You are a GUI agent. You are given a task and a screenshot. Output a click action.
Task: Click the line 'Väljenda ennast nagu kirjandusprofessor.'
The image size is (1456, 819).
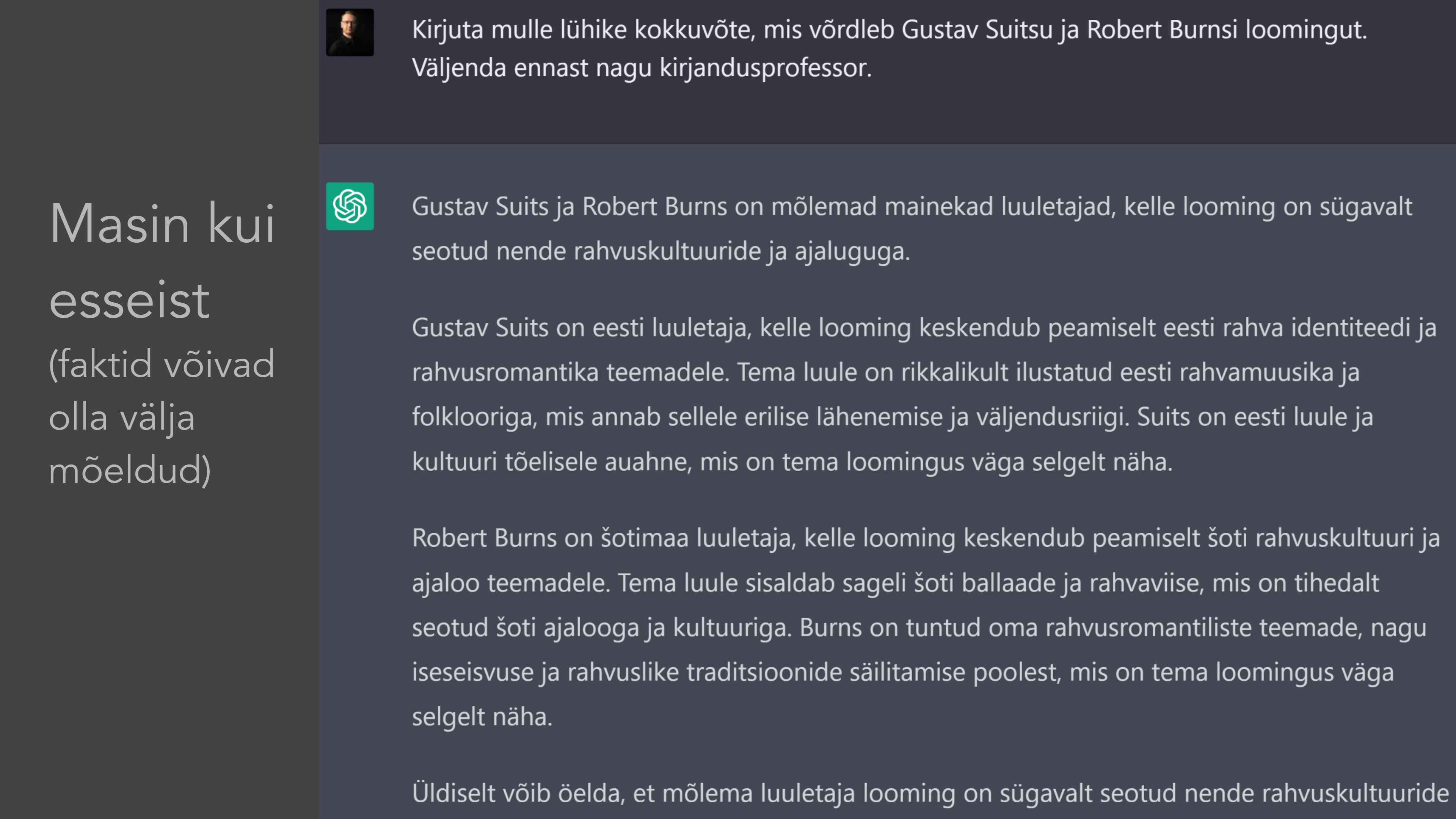(642, 68)
